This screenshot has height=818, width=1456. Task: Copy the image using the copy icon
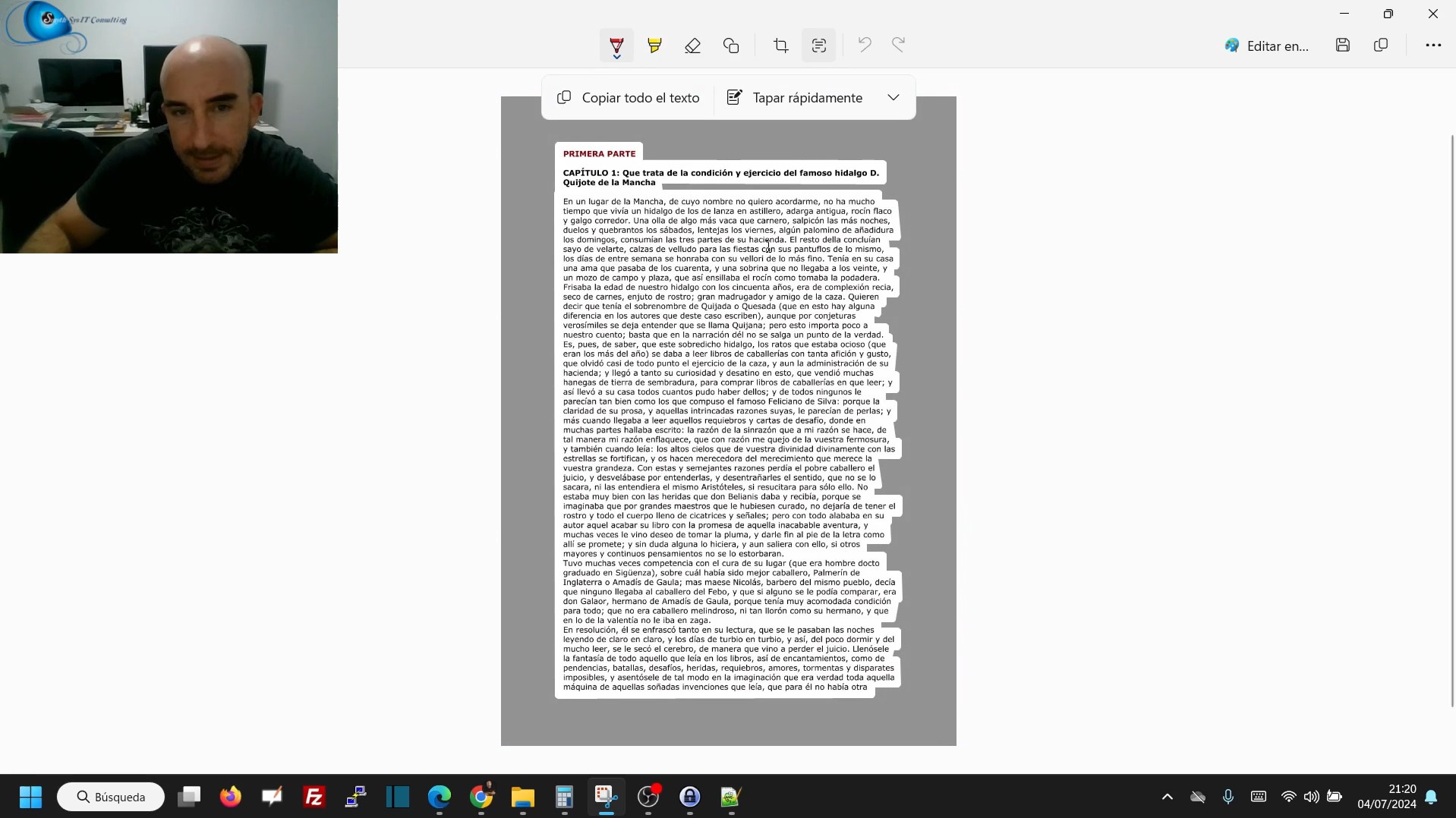pyautogui.click(x=1381, y=46)
